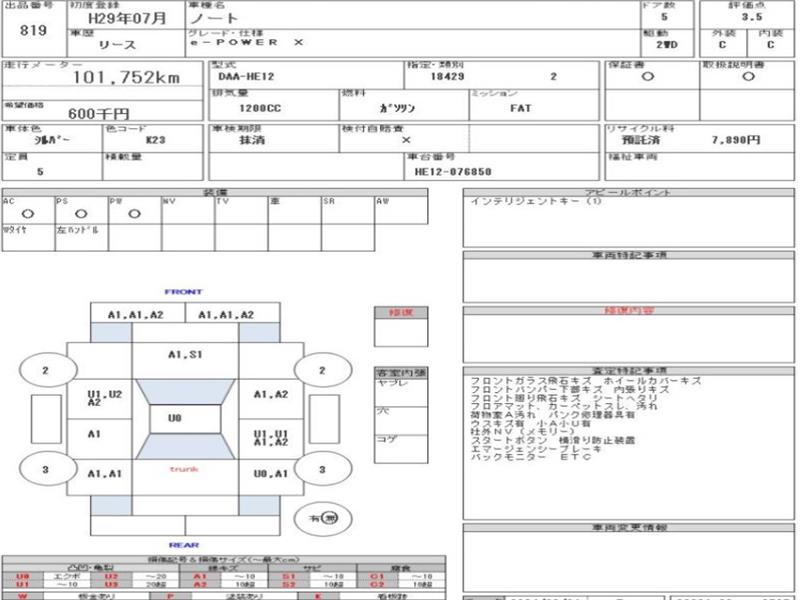Select the transmission value FAT
Screen dimensions: 800x600
point(520,108)
